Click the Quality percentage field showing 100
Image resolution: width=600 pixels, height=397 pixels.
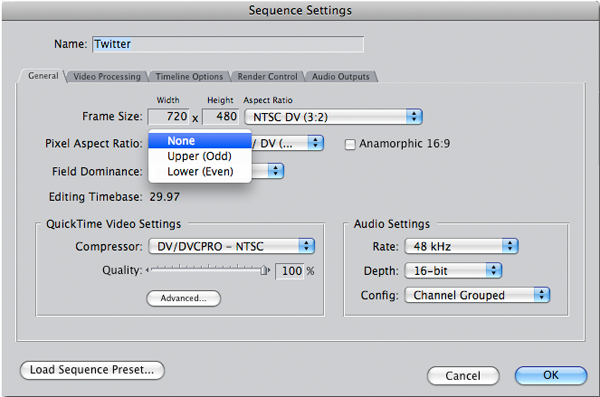coord(290,271)
